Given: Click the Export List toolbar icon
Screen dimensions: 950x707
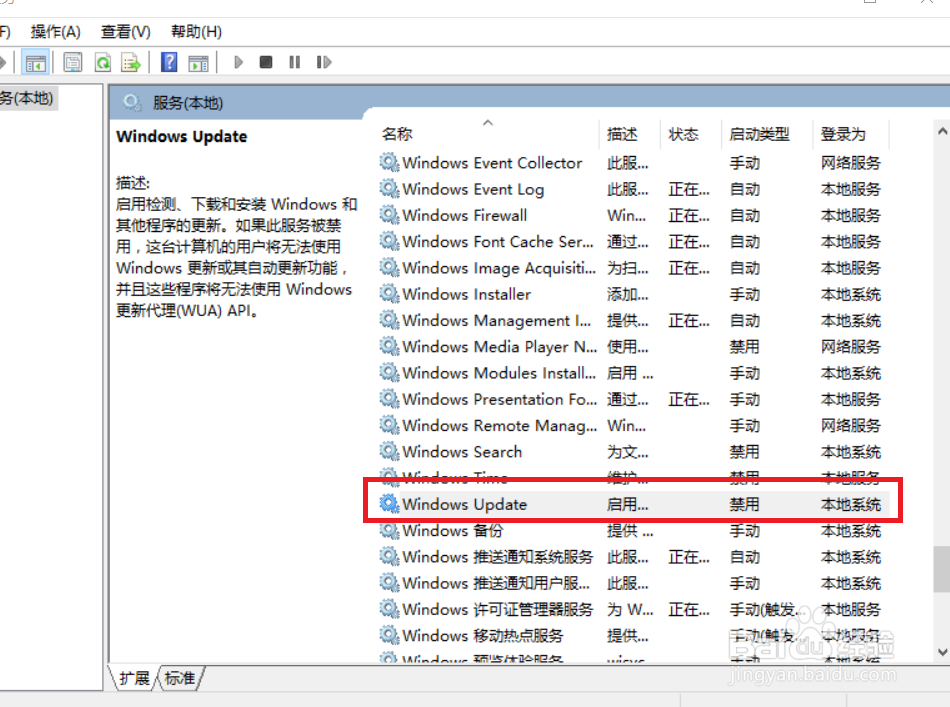Looking at the screenshot, I should 131,62.
